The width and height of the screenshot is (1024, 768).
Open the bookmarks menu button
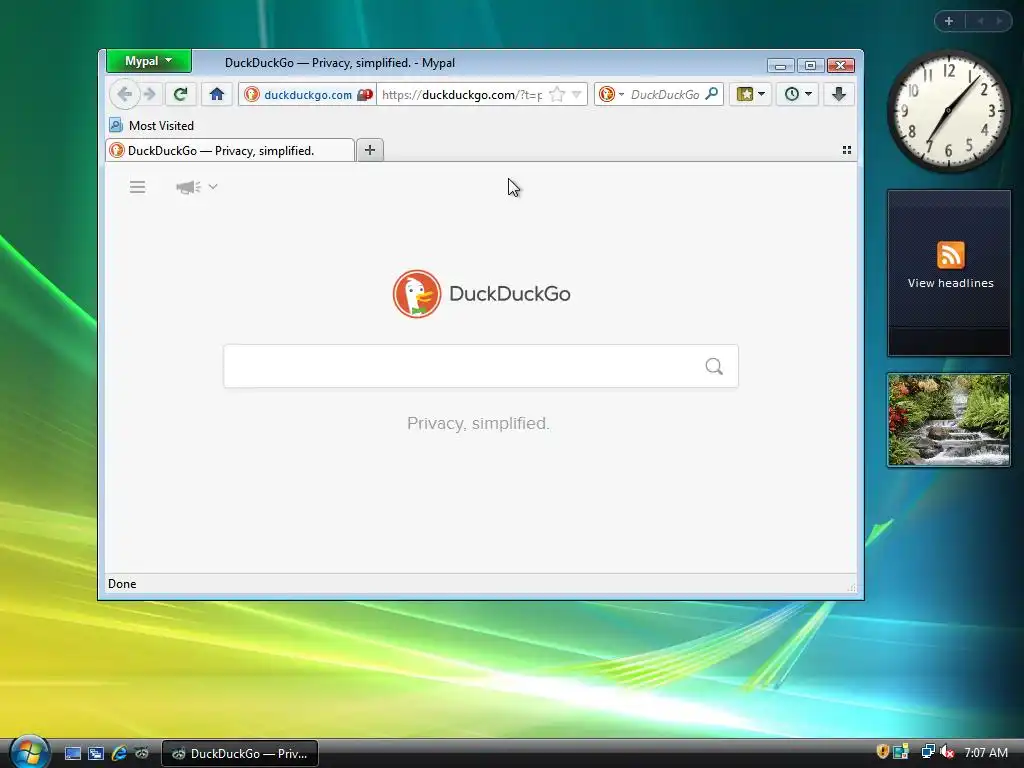750,95
